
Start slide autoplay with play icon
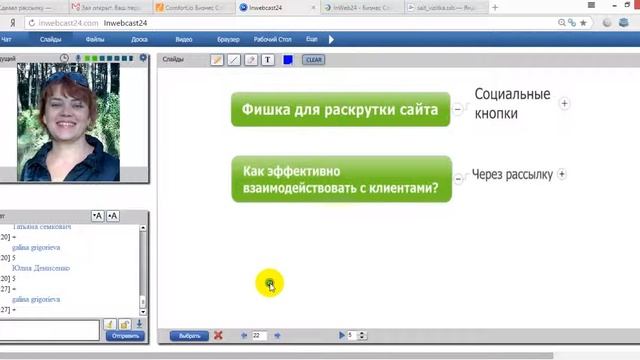point(342,335)
